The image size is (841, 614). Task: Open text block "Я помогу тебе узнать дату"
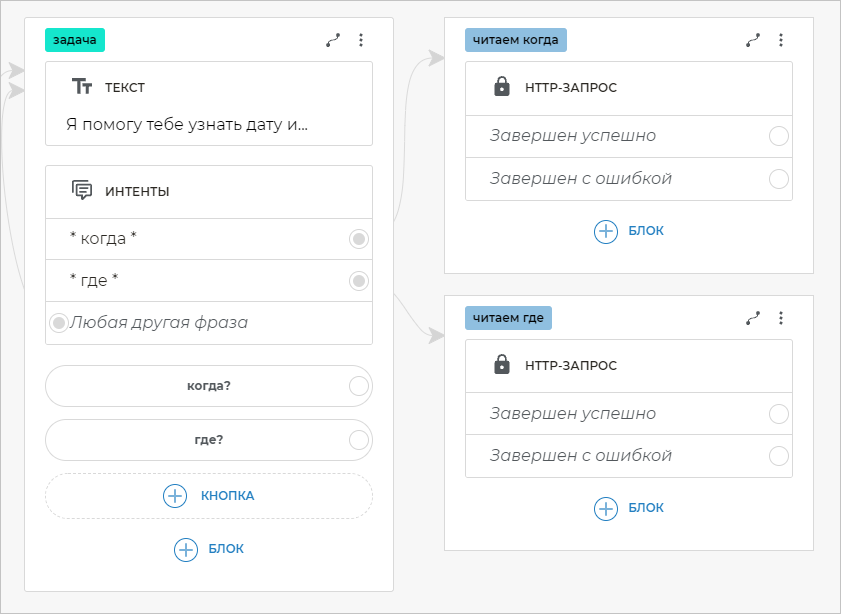(187, 125)
